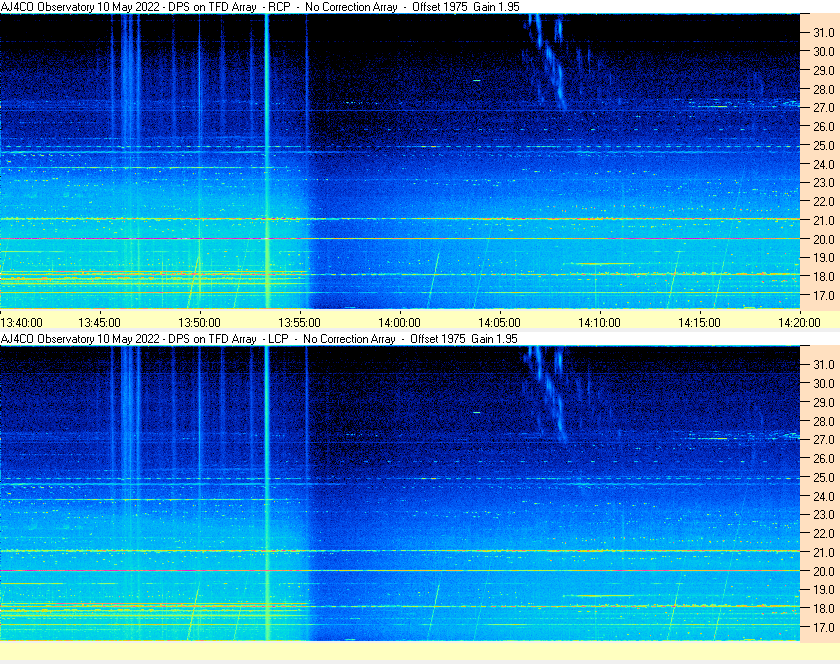Viewport: 840px width, 664px height.
Task: Pick the 27.0 frequency label in LCP panel
Action: coord(824,440)
